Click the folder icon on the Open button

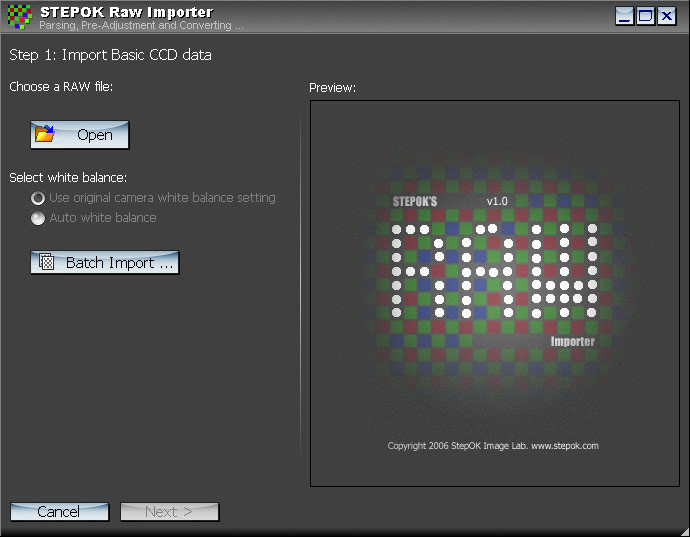pyautogui.click(x=44, y=133)
